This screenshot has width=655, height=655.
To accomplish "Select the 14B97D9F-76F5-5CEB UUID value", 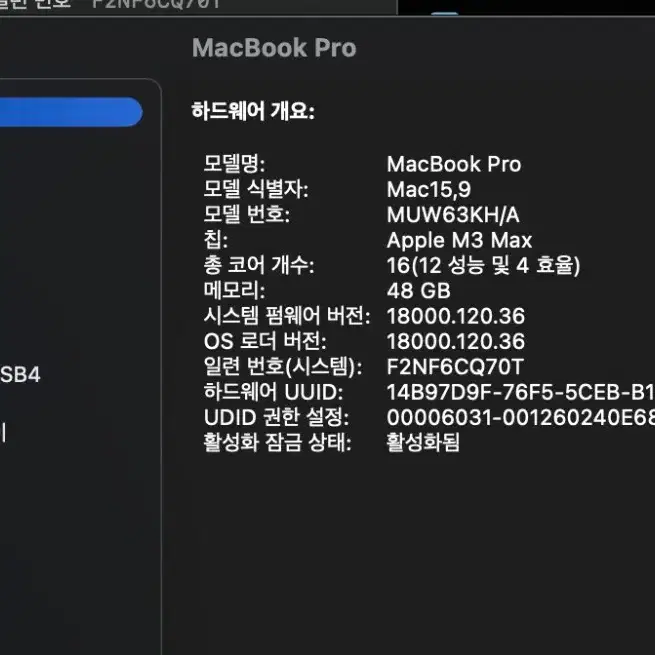I will point(520,392).
